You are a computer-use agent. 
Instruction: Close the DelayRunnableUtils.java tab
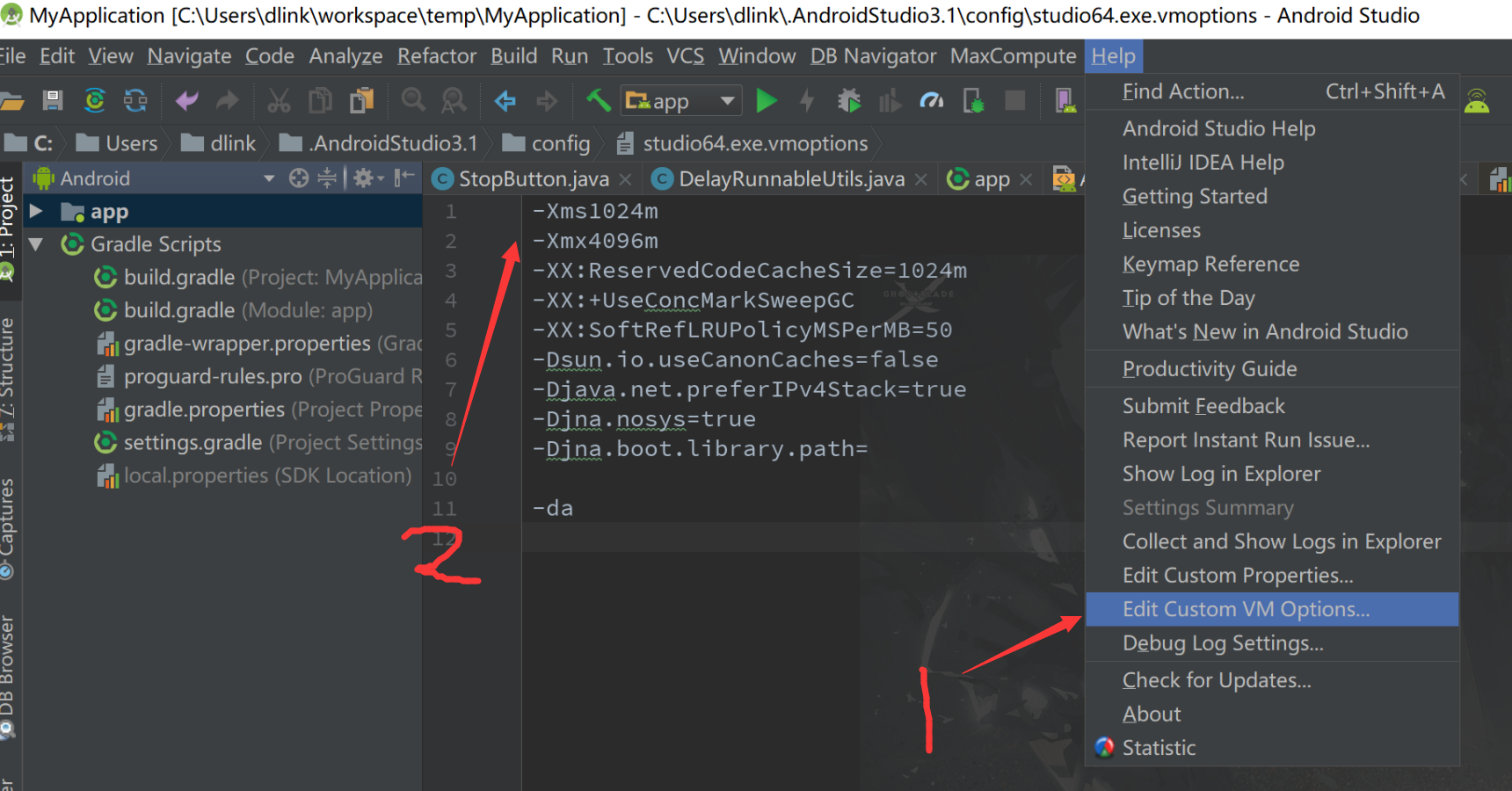(x=920, y=179)
